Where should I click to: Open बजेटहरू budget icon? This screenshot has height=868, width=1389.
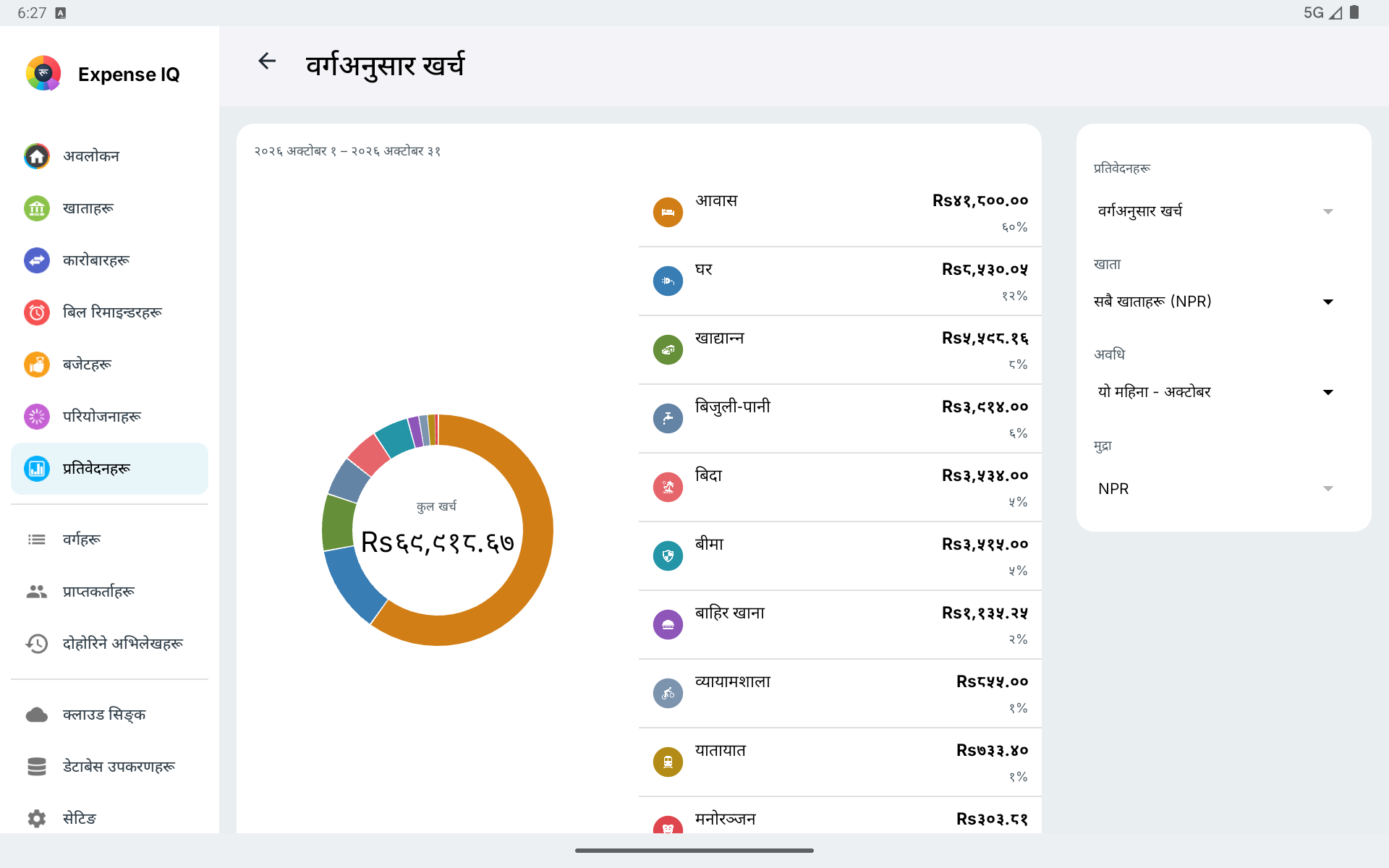(x=37, y=365)
